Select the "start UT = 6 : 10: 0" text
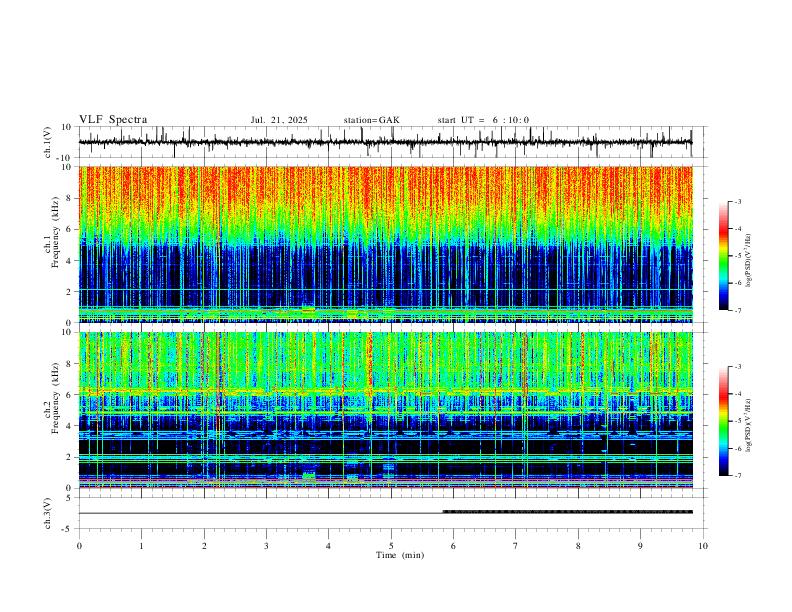 pos(483,120)
